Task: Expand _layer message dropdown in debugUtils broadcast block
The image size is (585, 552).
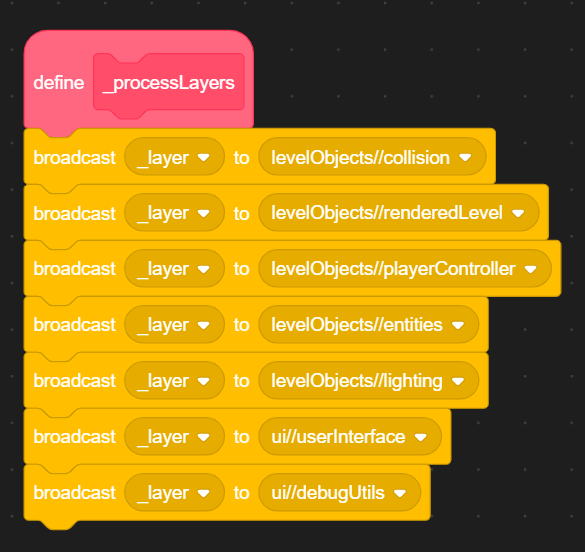Action: tap(174, 493)
